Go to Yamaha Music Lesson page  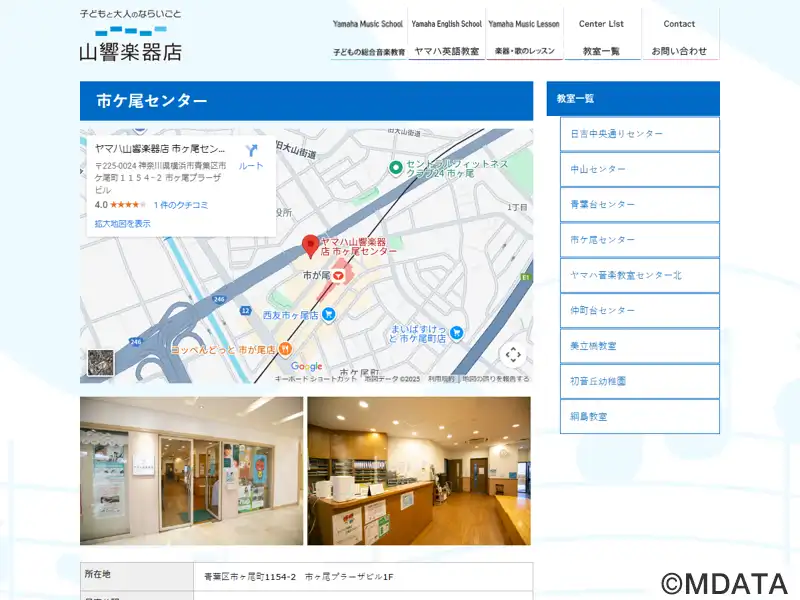click(524, 36)
